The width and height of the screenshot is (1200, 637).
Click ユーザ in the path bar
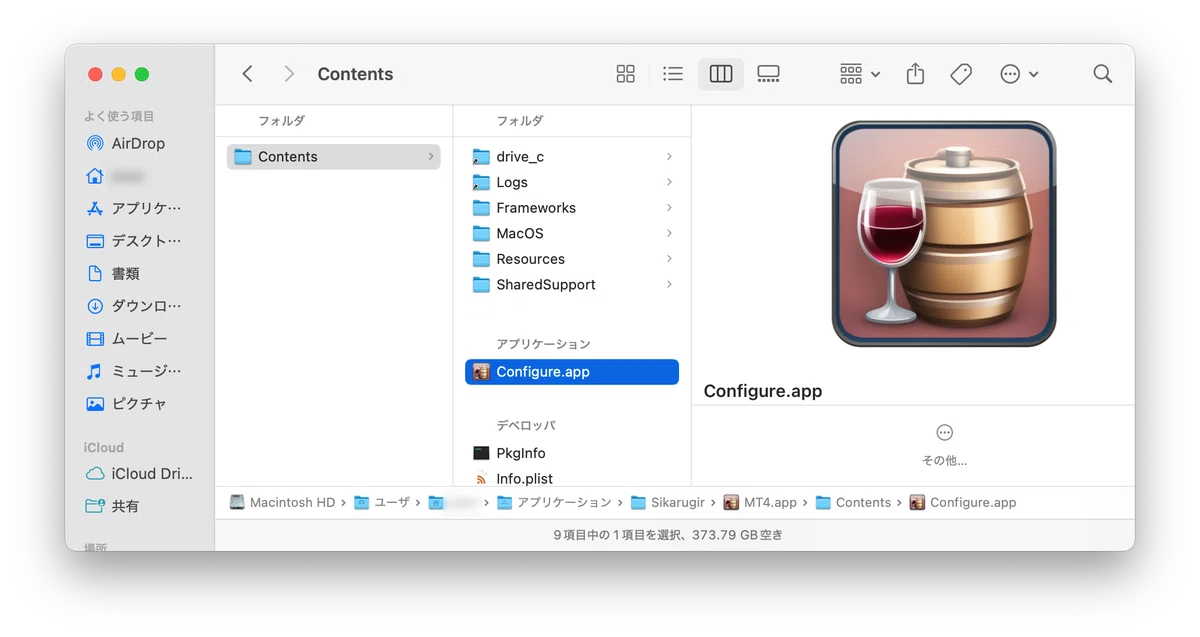pos(383,503)
